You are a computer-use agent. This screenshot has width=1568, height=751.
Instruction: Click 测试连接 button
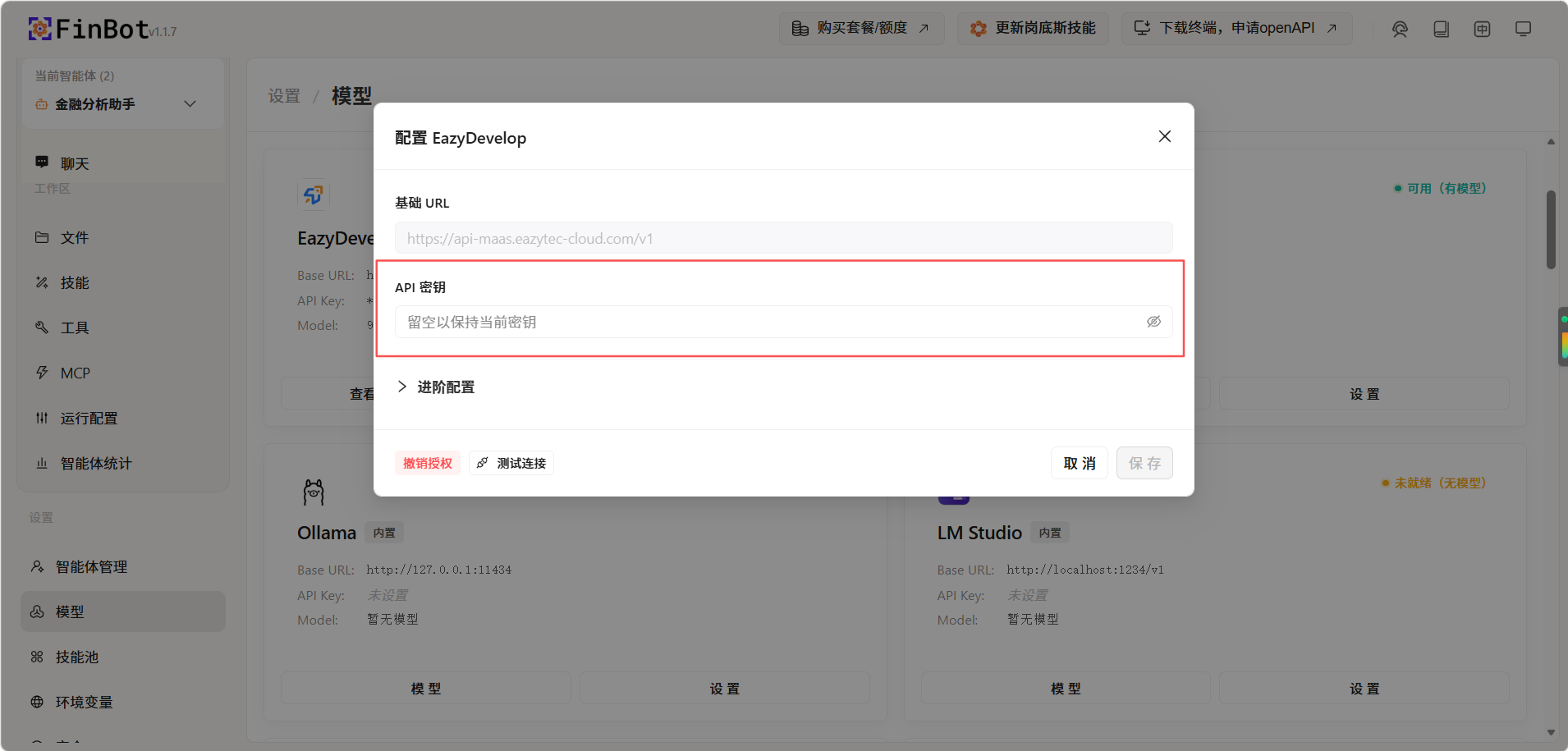pyautogui.click(x=511, y=463)
